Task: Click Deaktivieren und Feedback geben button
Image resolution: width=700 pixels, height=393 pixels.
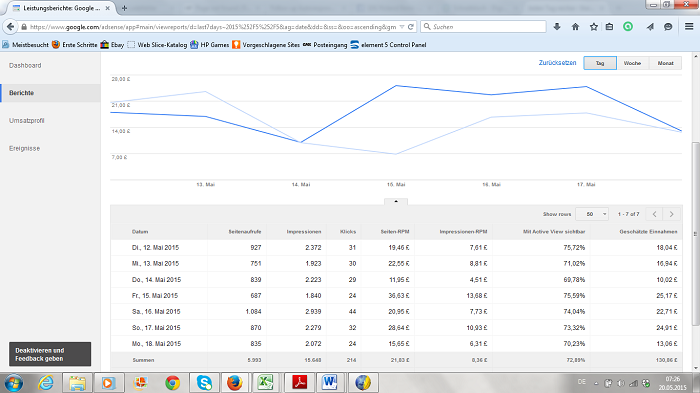Action: (50, 354)
